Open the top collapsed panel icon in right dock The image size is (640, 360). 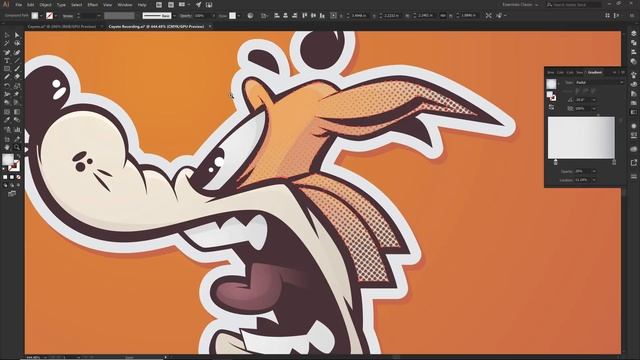(633, 33)
